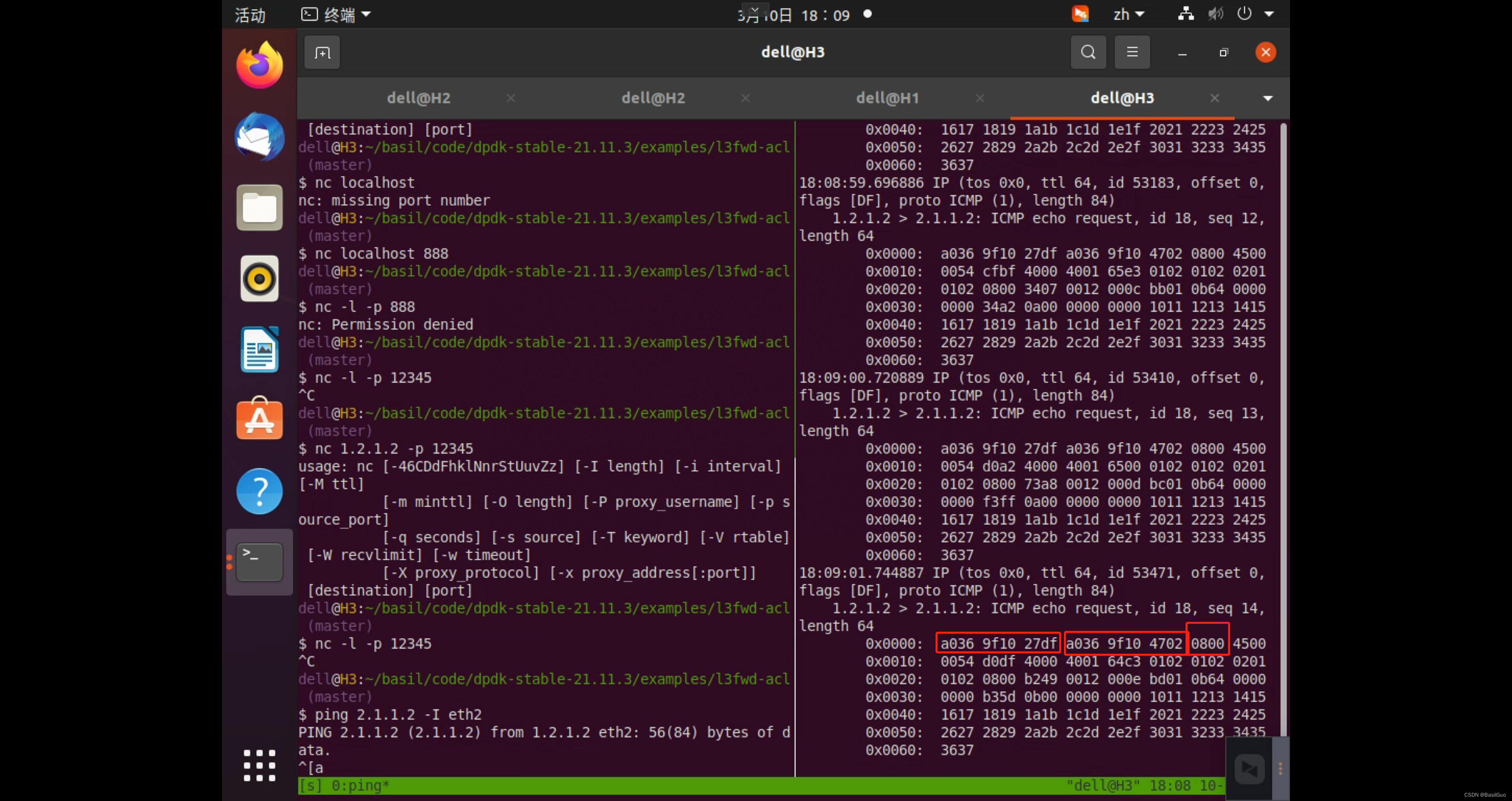Click the network status icon
Viewport: 1512px width, 801px height.
coord(1186,14)
